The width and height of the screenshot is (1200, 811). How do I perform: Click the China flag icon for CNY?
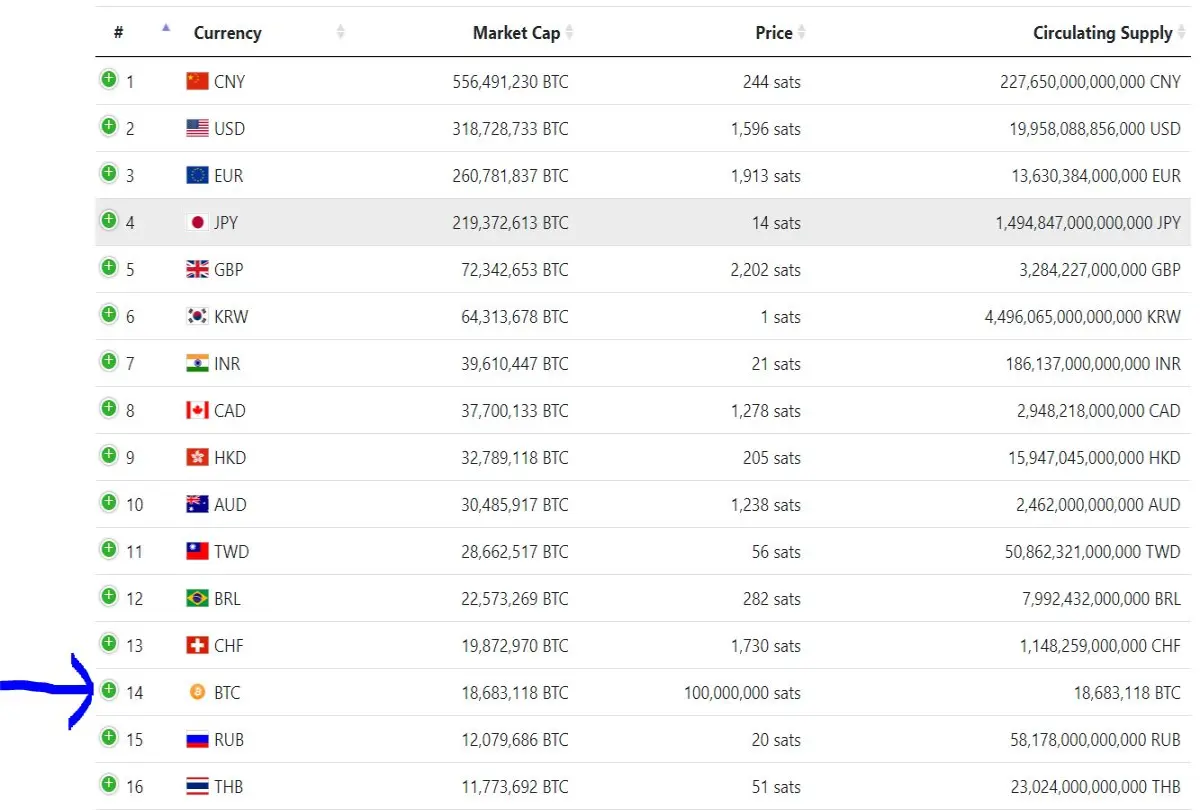click(197, 81)
